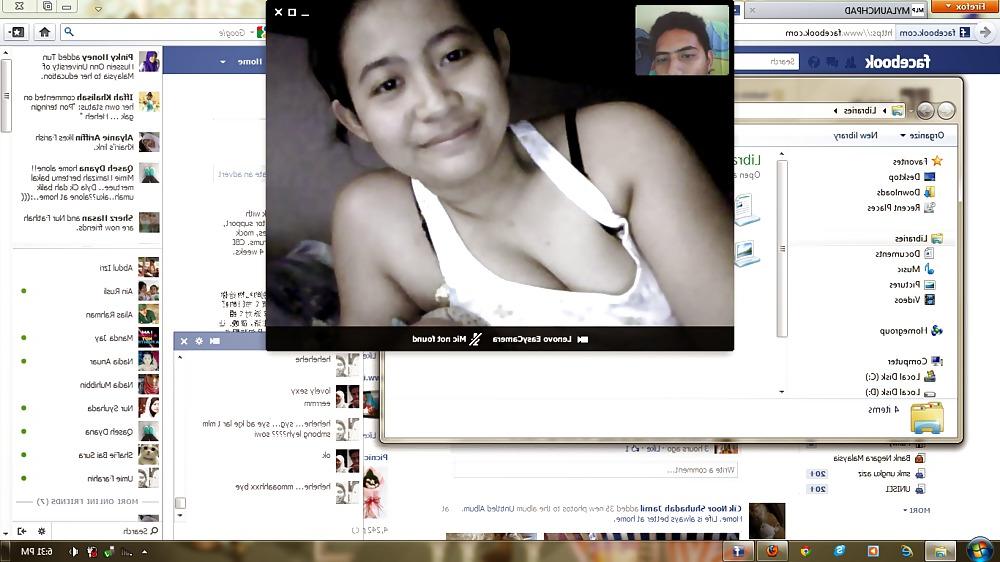Click the Facebook search box
Screen dimensions: 1000x562
point(767,62)
